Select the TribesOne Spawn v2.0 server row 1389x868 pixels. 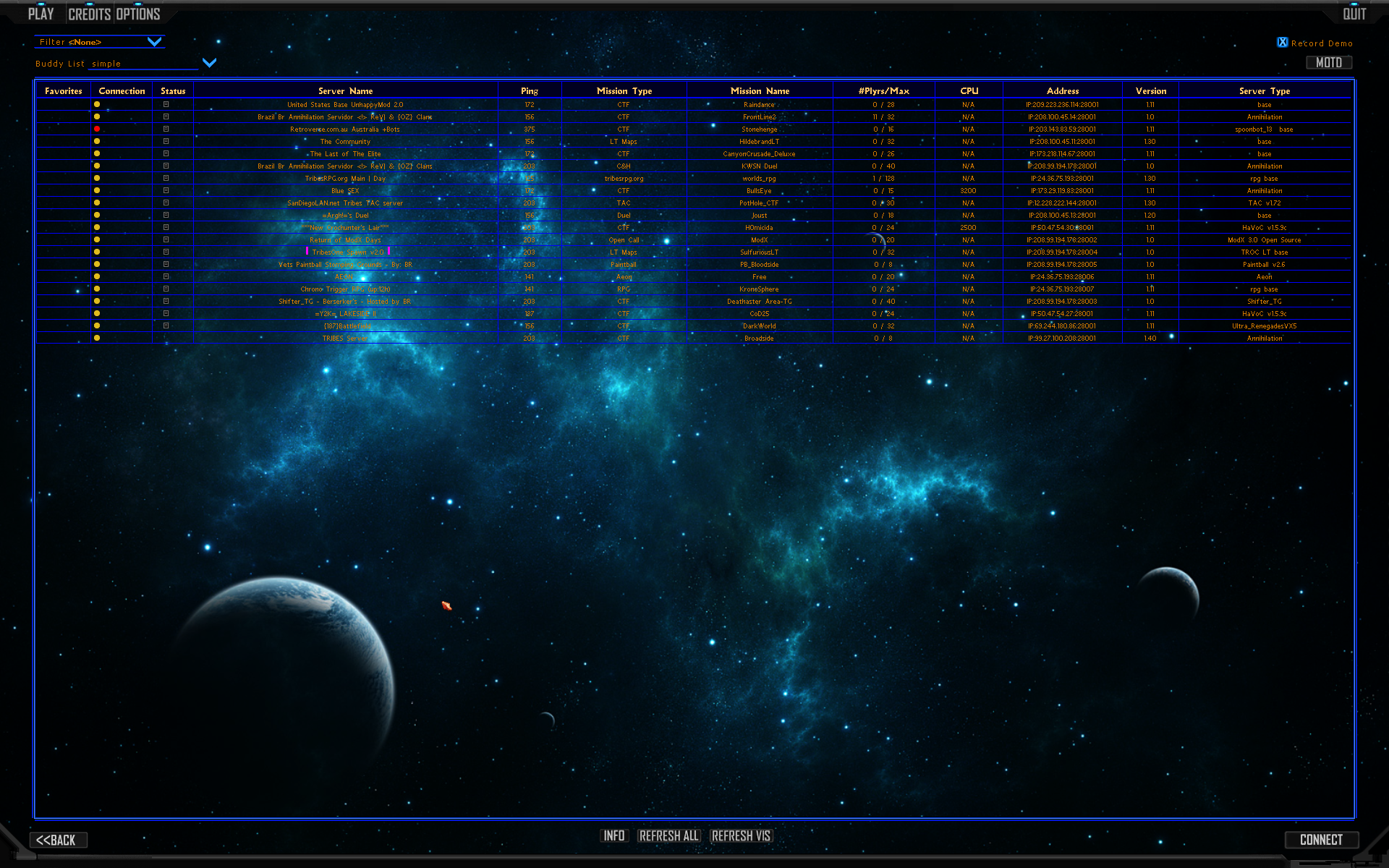click(347, 252)
